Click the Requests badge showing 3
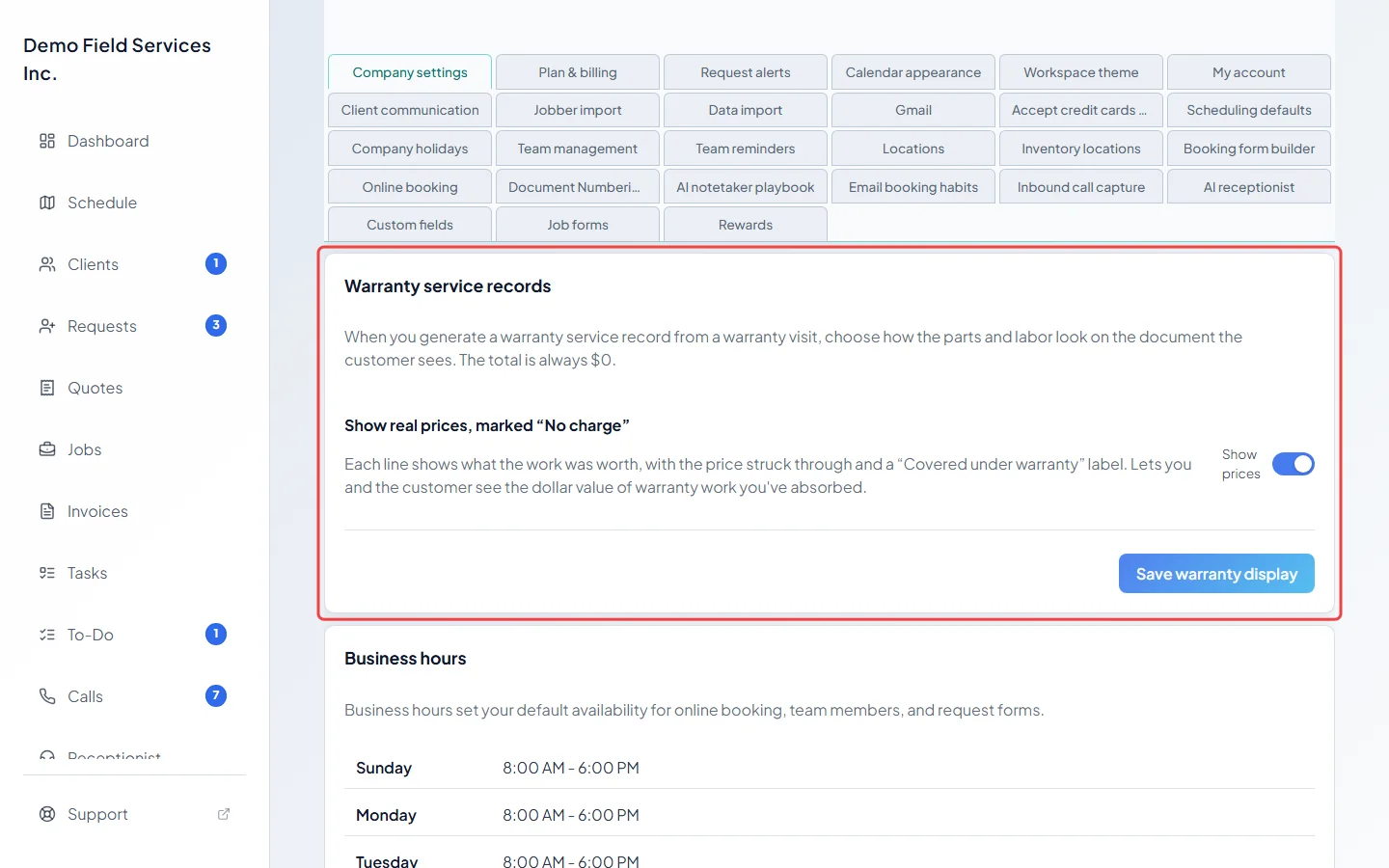 pyautogui.click(x=216, y=325)
